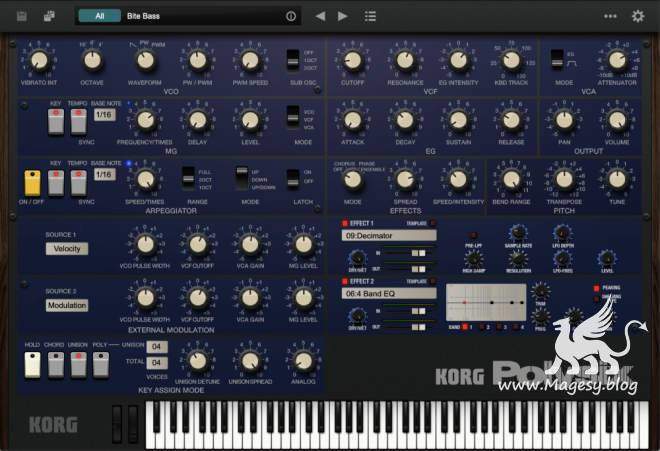This screenshot has height=451, width=660.
Task: Click the EG Intensity knob
Action: (458, 60)
